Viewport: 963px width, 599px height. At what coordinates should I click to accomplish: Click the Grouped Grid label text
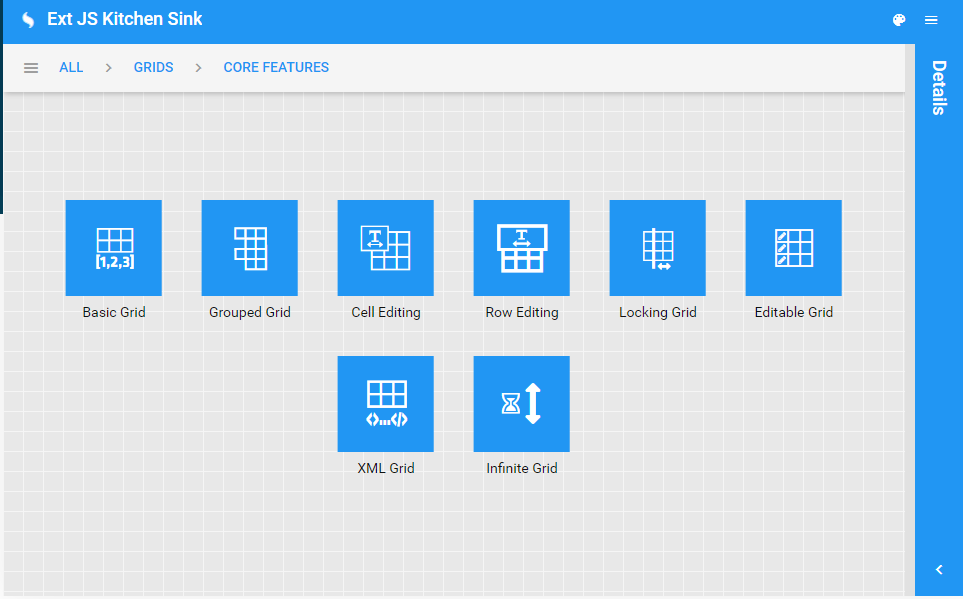[250, 312]
